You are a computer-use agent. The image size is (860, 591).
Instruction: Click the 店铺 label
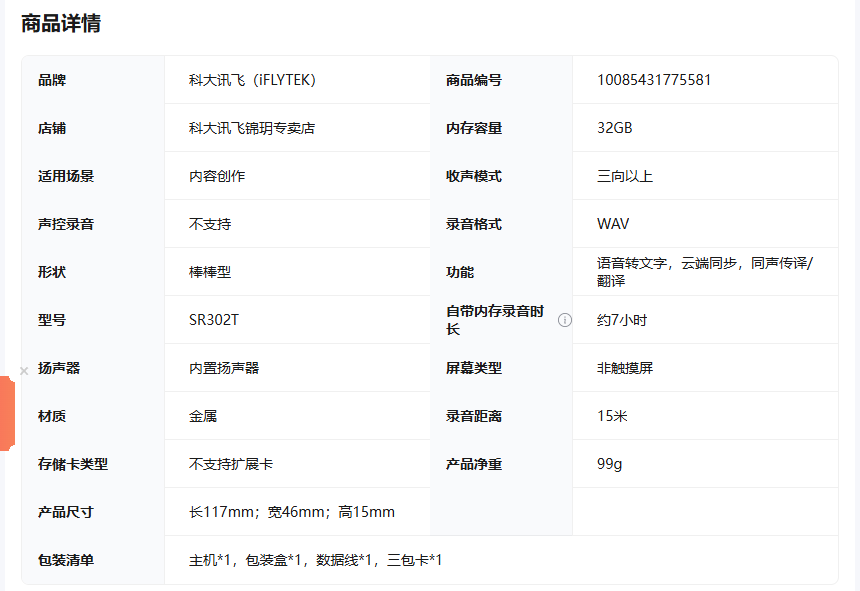(x=52, y=128)
